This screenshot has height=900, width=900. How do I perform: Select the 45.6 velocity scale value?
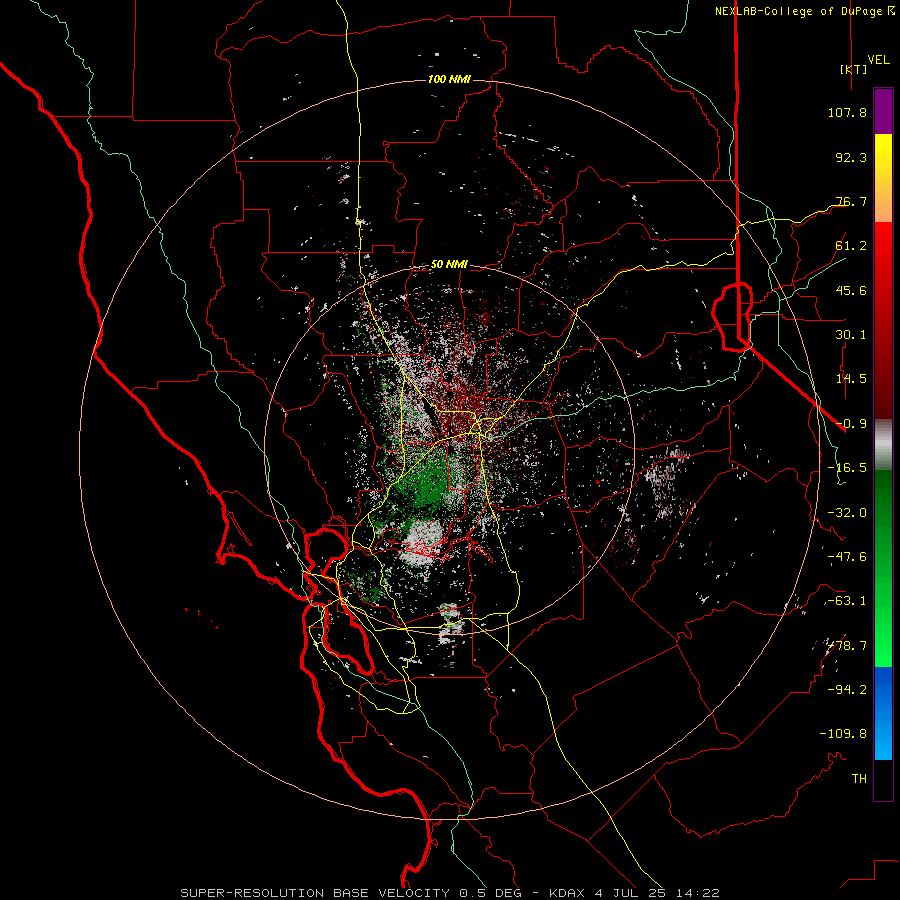coord(851,290)
